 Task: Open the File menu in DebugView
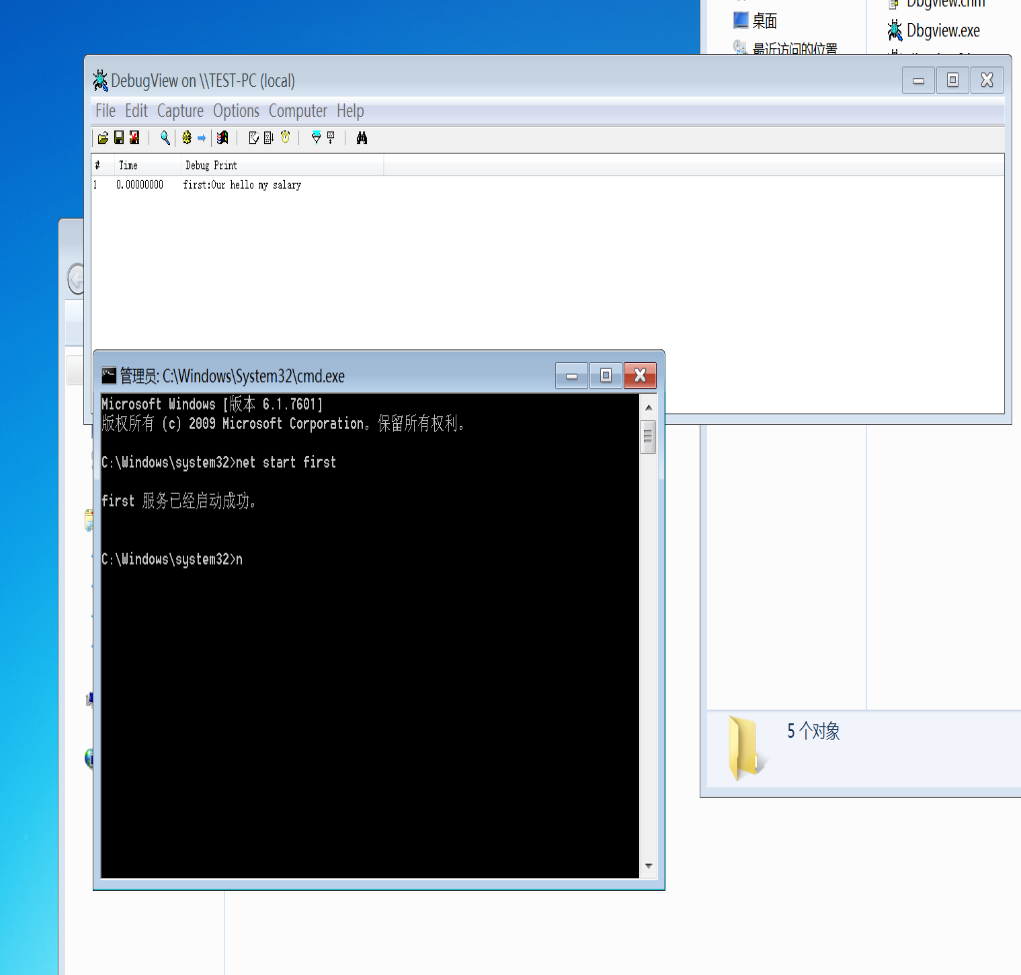click(x=105, y=111)
